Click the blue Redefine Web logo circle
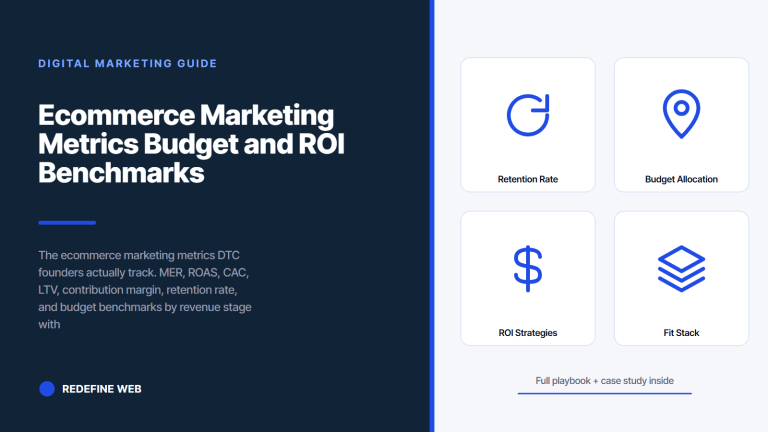Screen dimensions: 768x432 [x=47, y=389]
